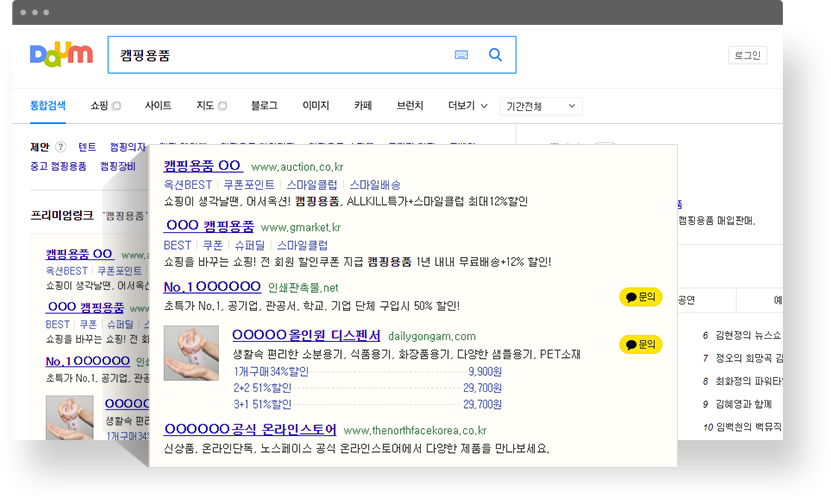This screenshot has width=831, height=500.
Task: Switch to the 쇼핑 tab
Action: click(x=99, y=106)
